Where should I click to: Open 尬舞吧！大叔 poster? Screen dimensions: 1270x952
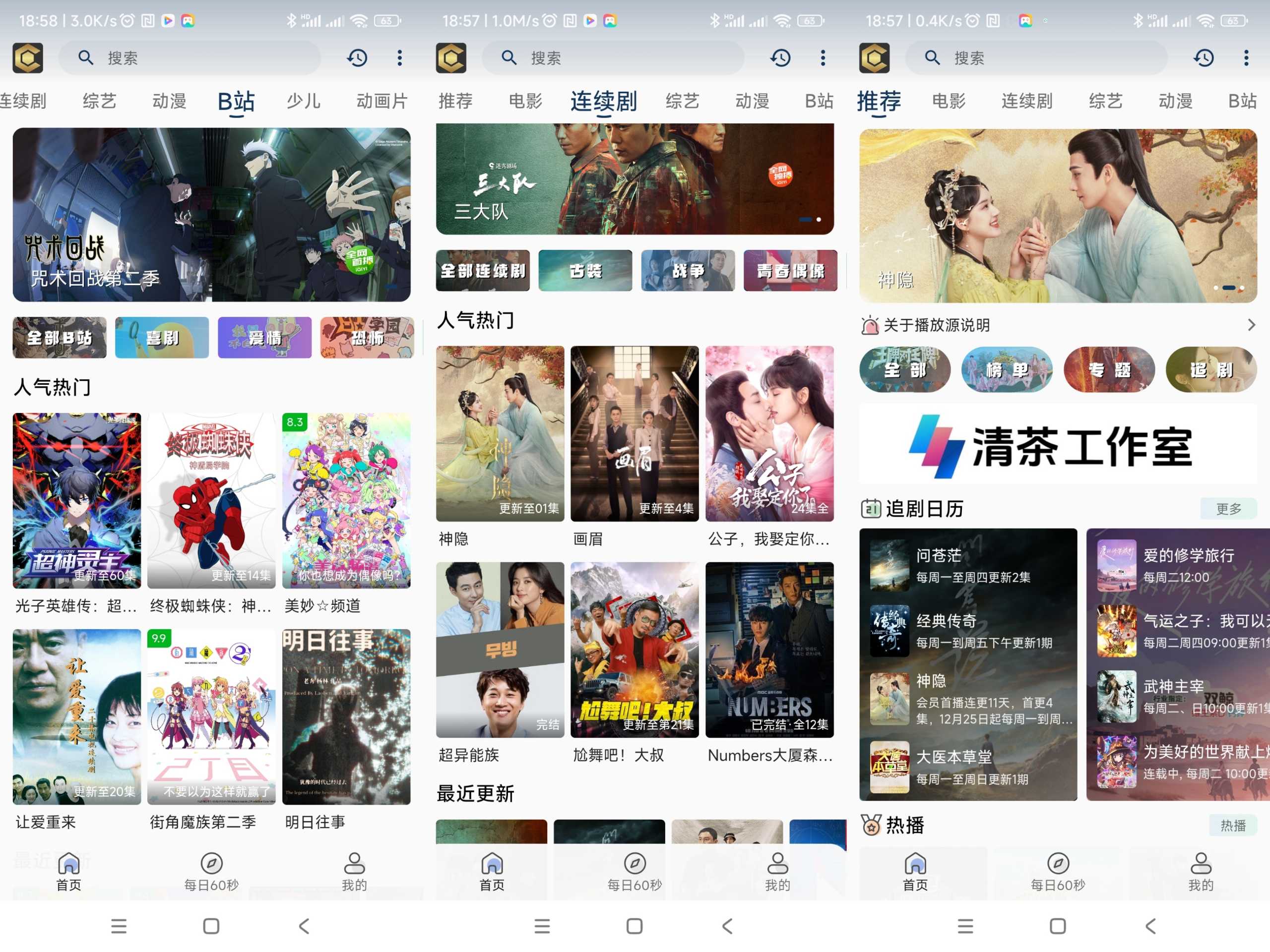[x=635, y=650]
